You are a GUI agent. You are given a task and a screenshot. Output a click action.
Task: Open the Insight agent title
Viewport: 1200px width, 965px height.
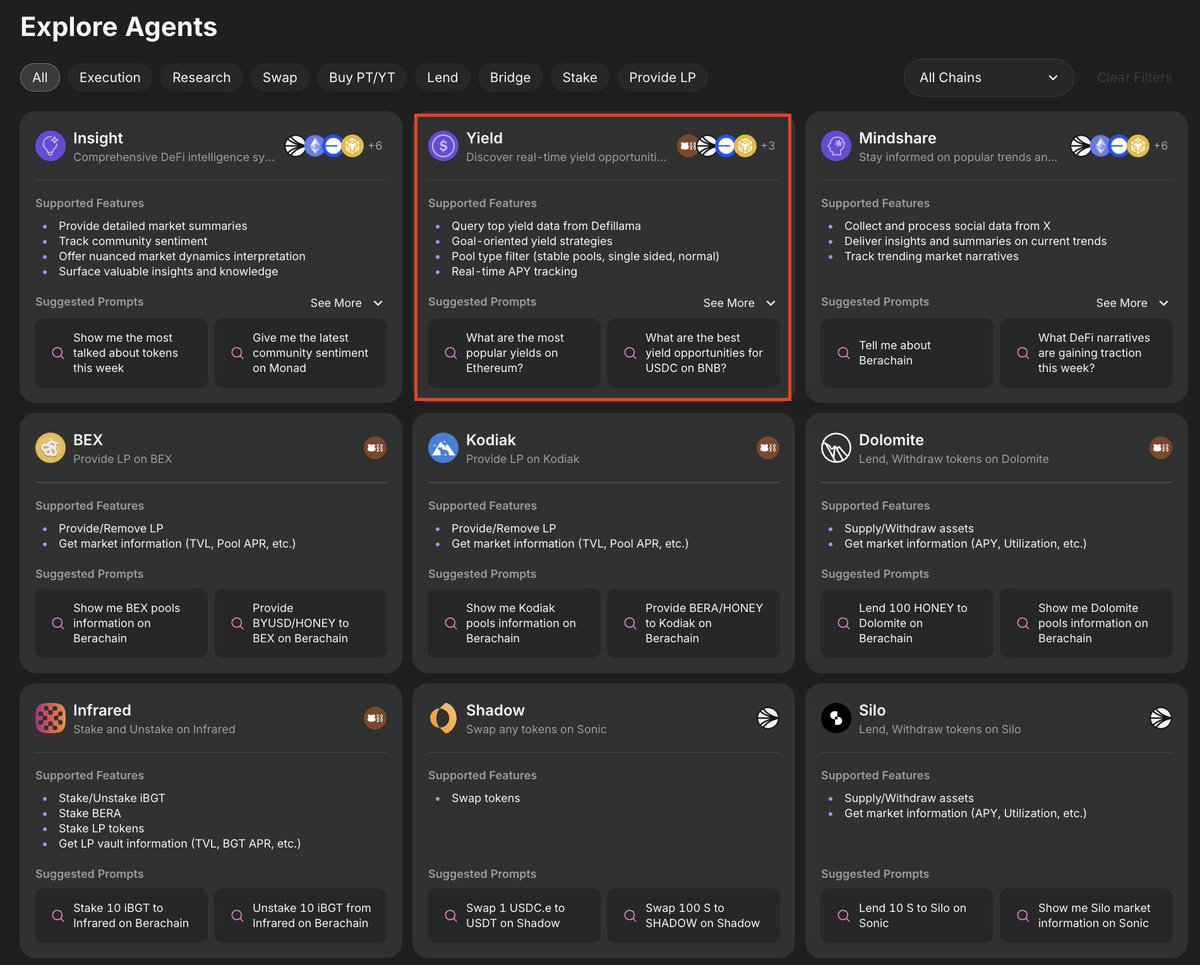click(98, 138)
